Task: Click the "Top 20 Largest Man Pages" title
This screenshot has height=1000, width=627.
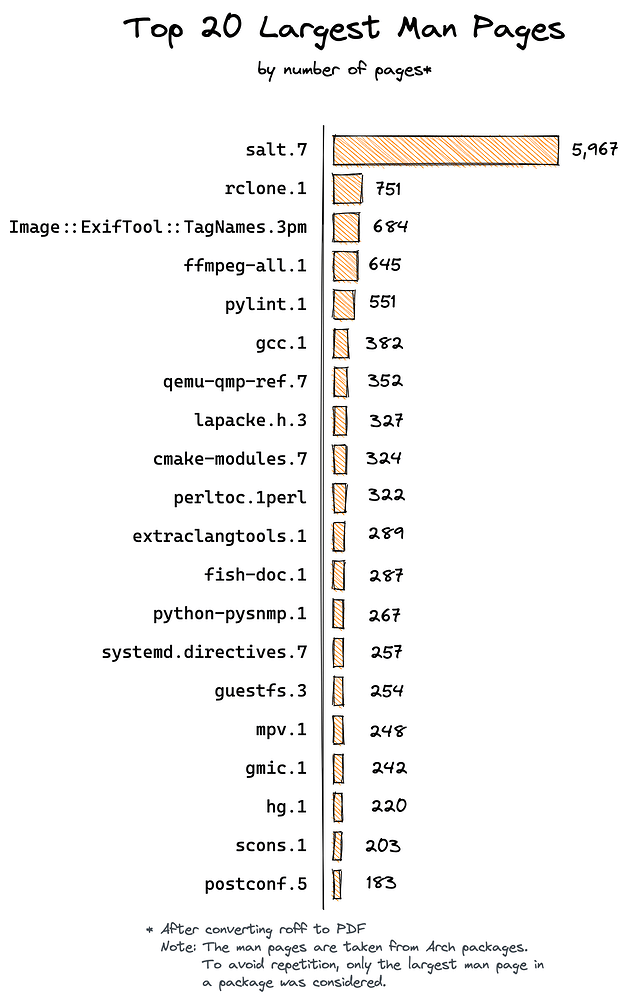Action: (344, 30)
